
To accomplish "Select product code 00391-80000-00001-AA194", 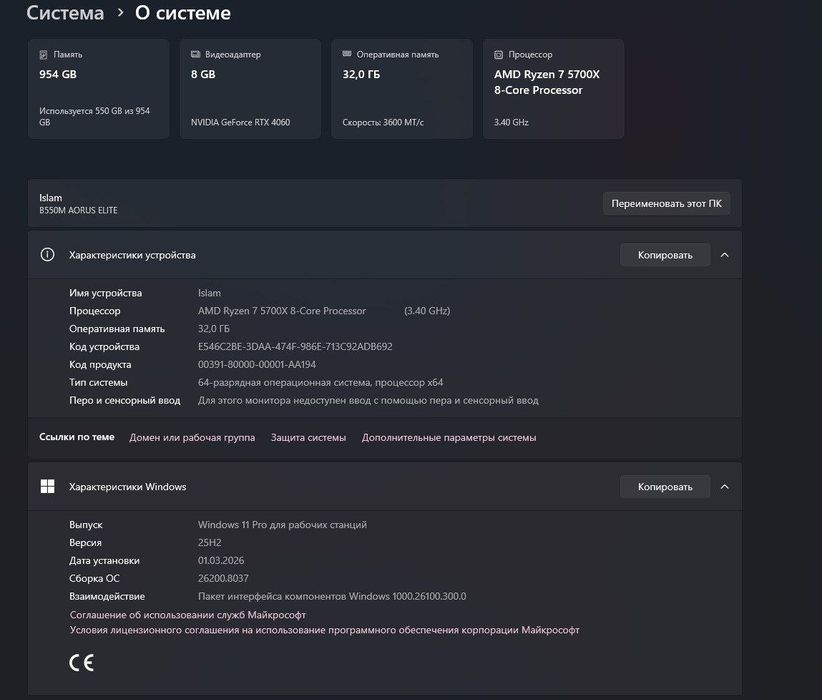I will click(257, 364).
